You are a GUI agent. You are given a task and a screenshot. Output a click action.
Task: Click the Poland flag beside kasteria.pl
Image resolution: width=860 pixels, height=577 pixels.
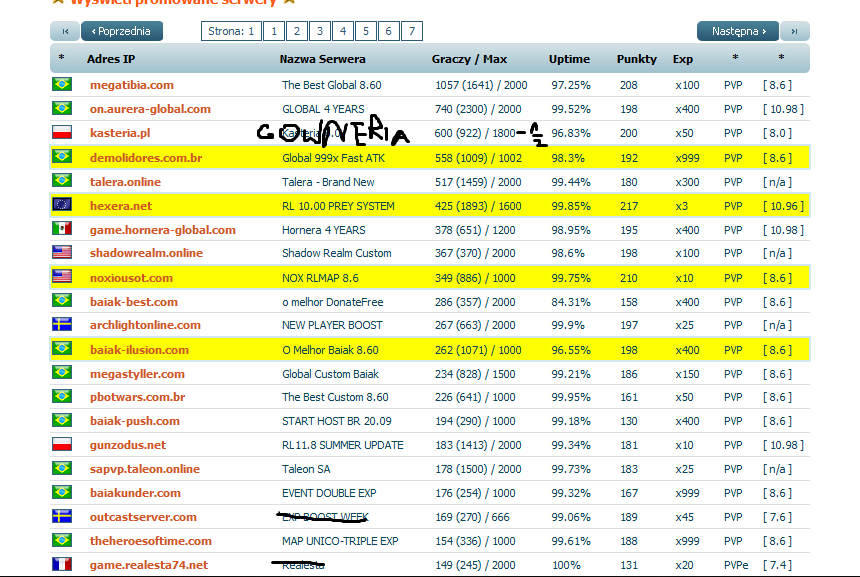[x=61, y=133]
